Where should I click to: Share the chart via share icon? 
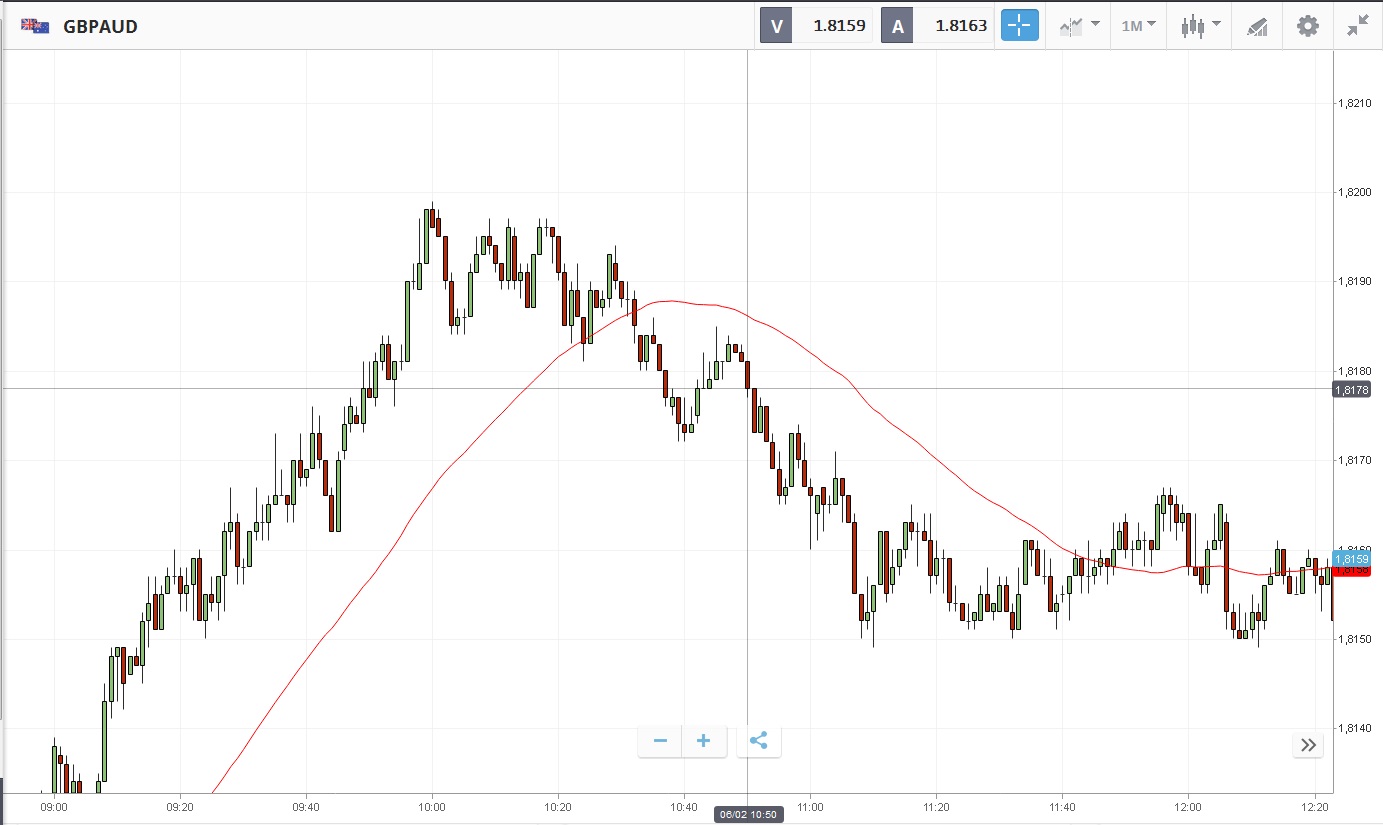coord(758,741)
